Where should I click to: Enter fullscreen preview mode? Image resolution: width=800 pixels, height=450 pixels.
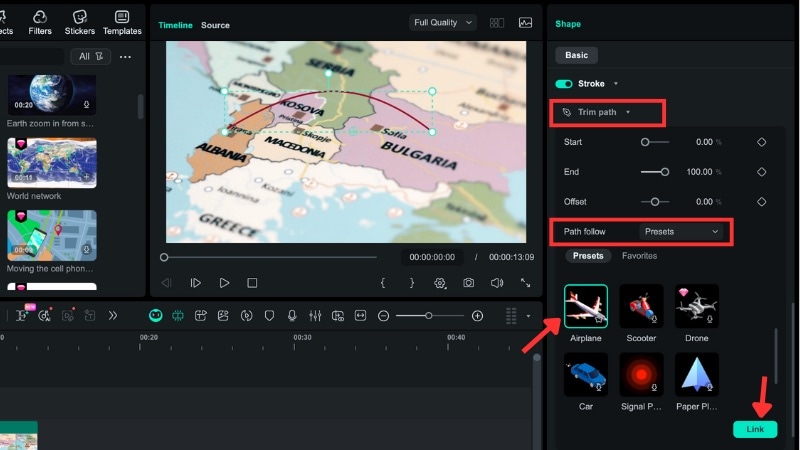tap(525, 283)
